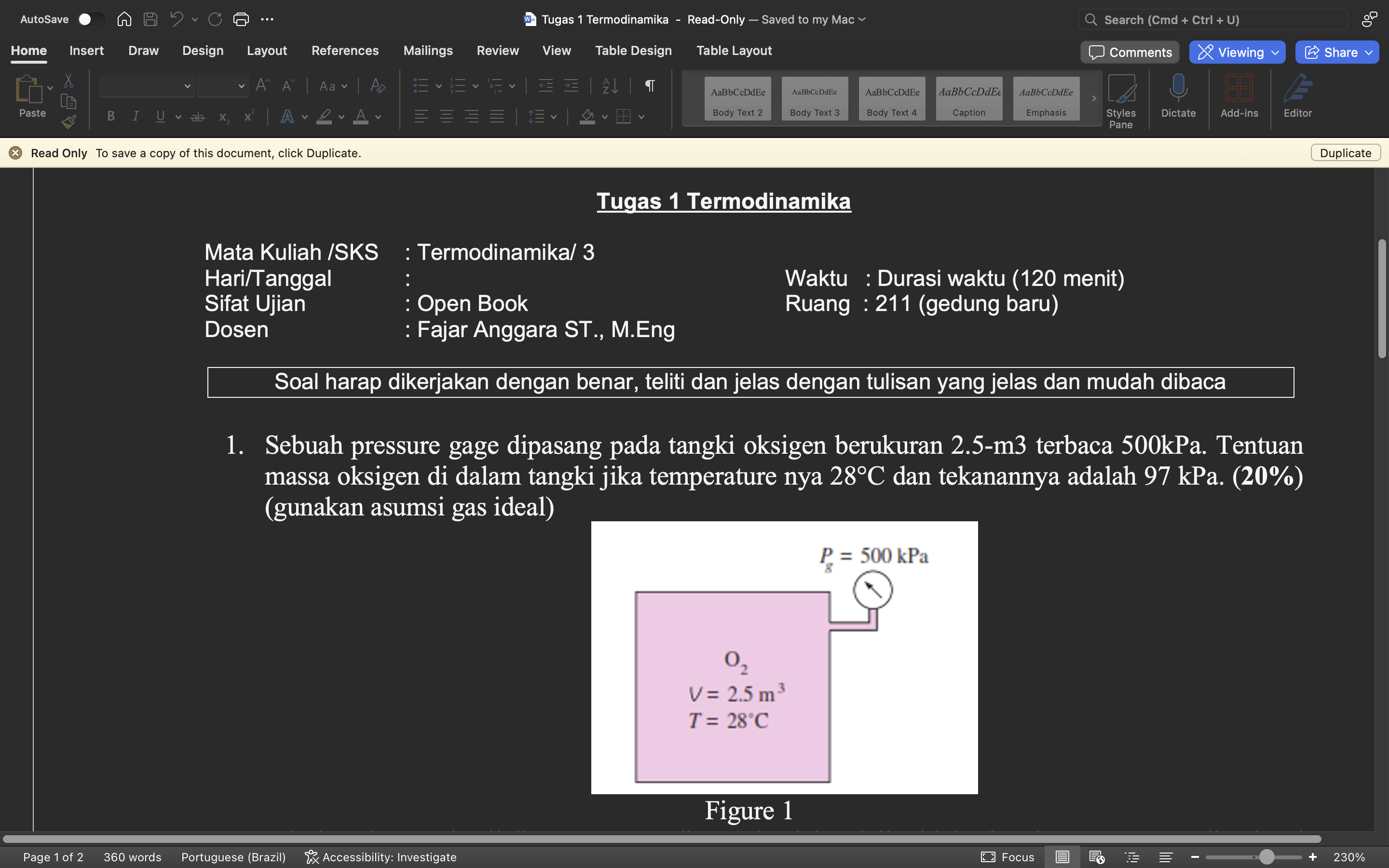
Task: Open the Insert ribbon tab
Action: (86, 51)
